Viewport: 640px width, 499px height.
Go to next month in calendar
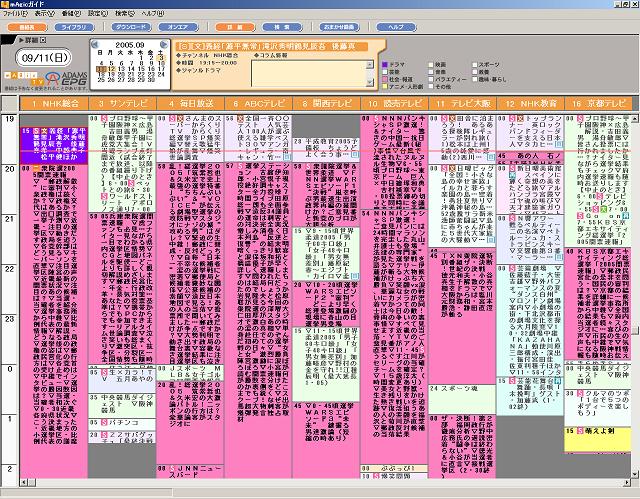pos(164,44)
